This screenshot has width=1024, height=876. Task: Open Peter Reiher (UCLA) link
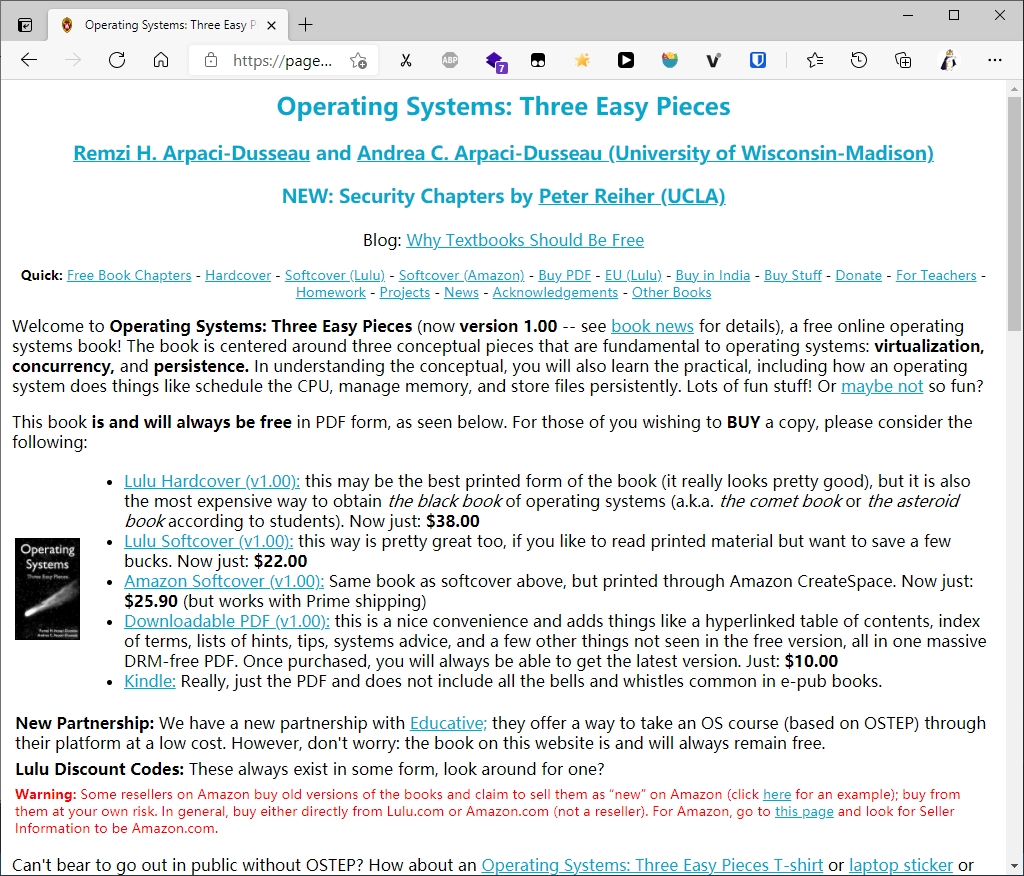(x=632, y=196)
